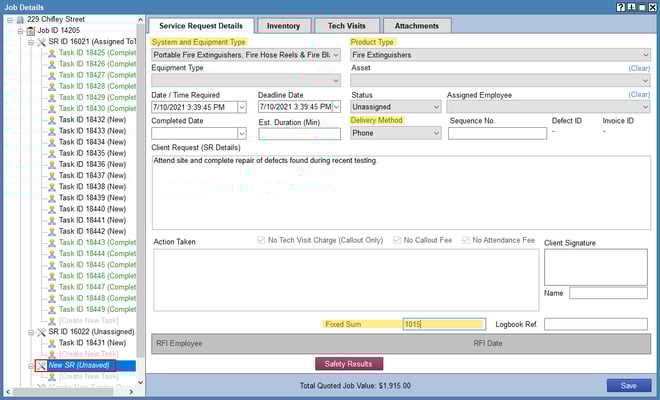This screenshot has height=400, width=660.
Task: Click the (Clear) link beside Assigned Employee
Action: (x=639, y=95)
